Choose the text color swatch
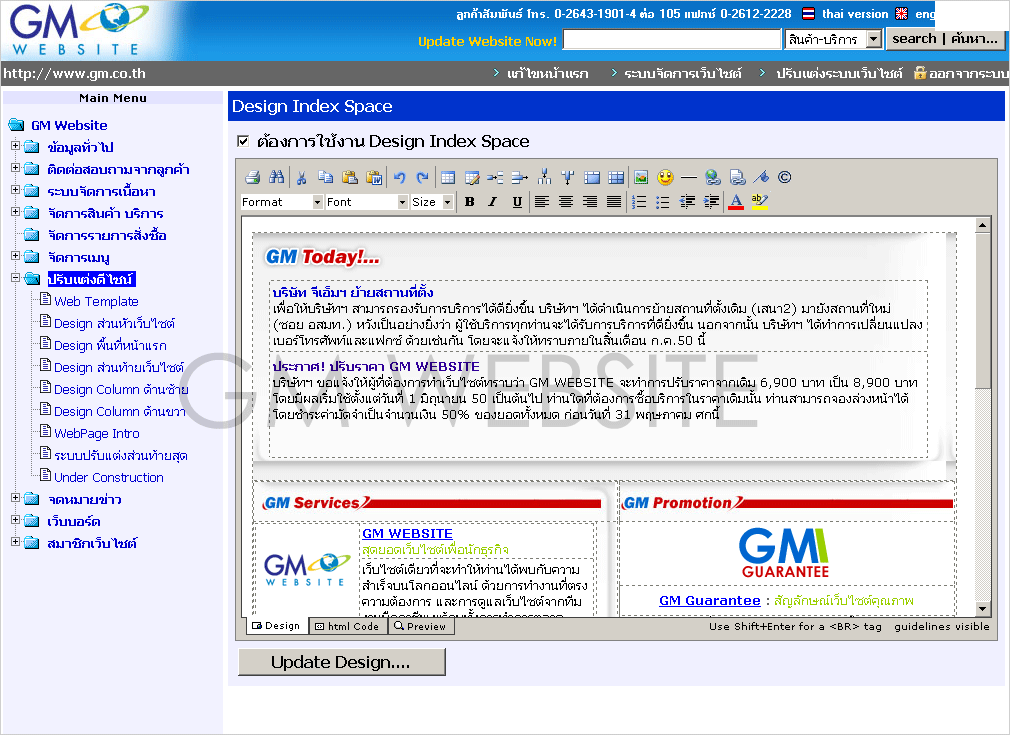The image size is (1010, 735). (736, 202)
